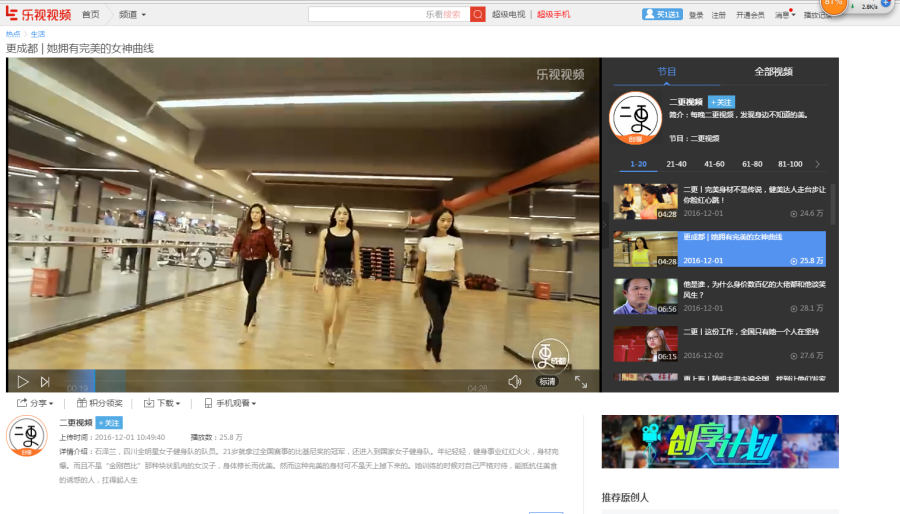900x514 pixels.
Task: Click the 积分领奖 gift link
Action: click(100, 403)
